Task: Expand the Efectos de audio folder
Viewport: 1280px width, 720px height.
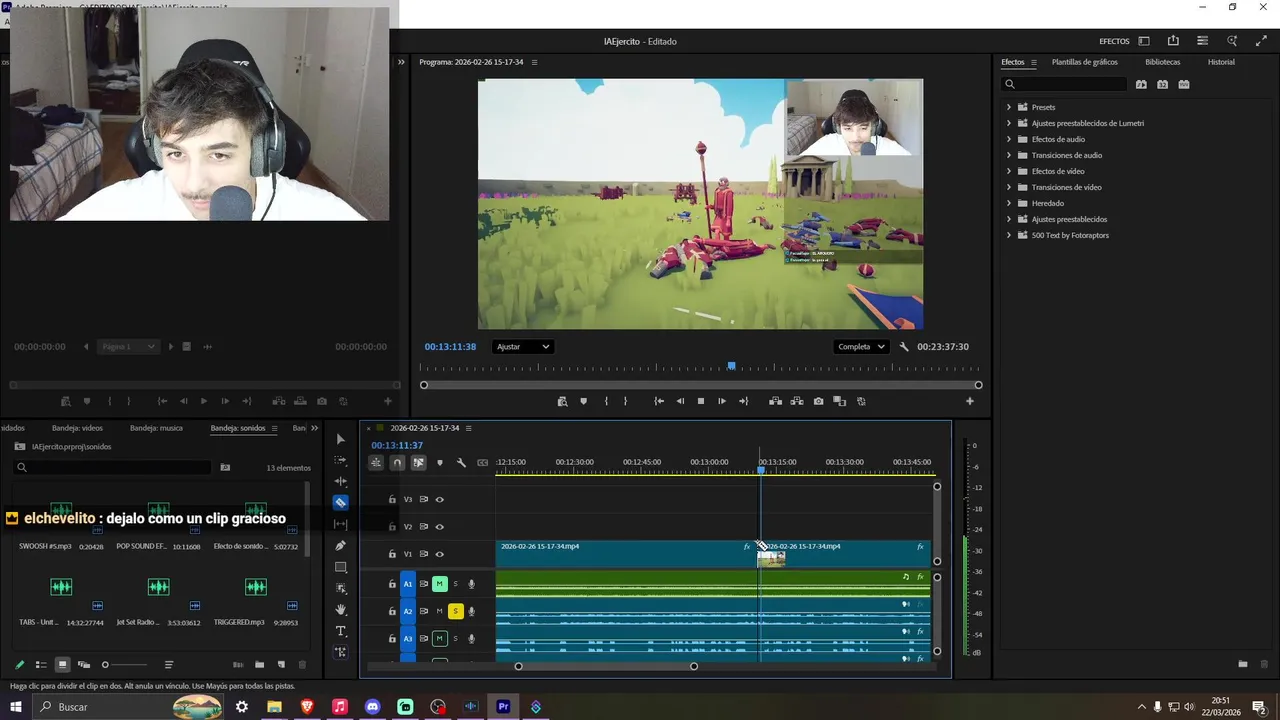Action: tap(1009, 139)
